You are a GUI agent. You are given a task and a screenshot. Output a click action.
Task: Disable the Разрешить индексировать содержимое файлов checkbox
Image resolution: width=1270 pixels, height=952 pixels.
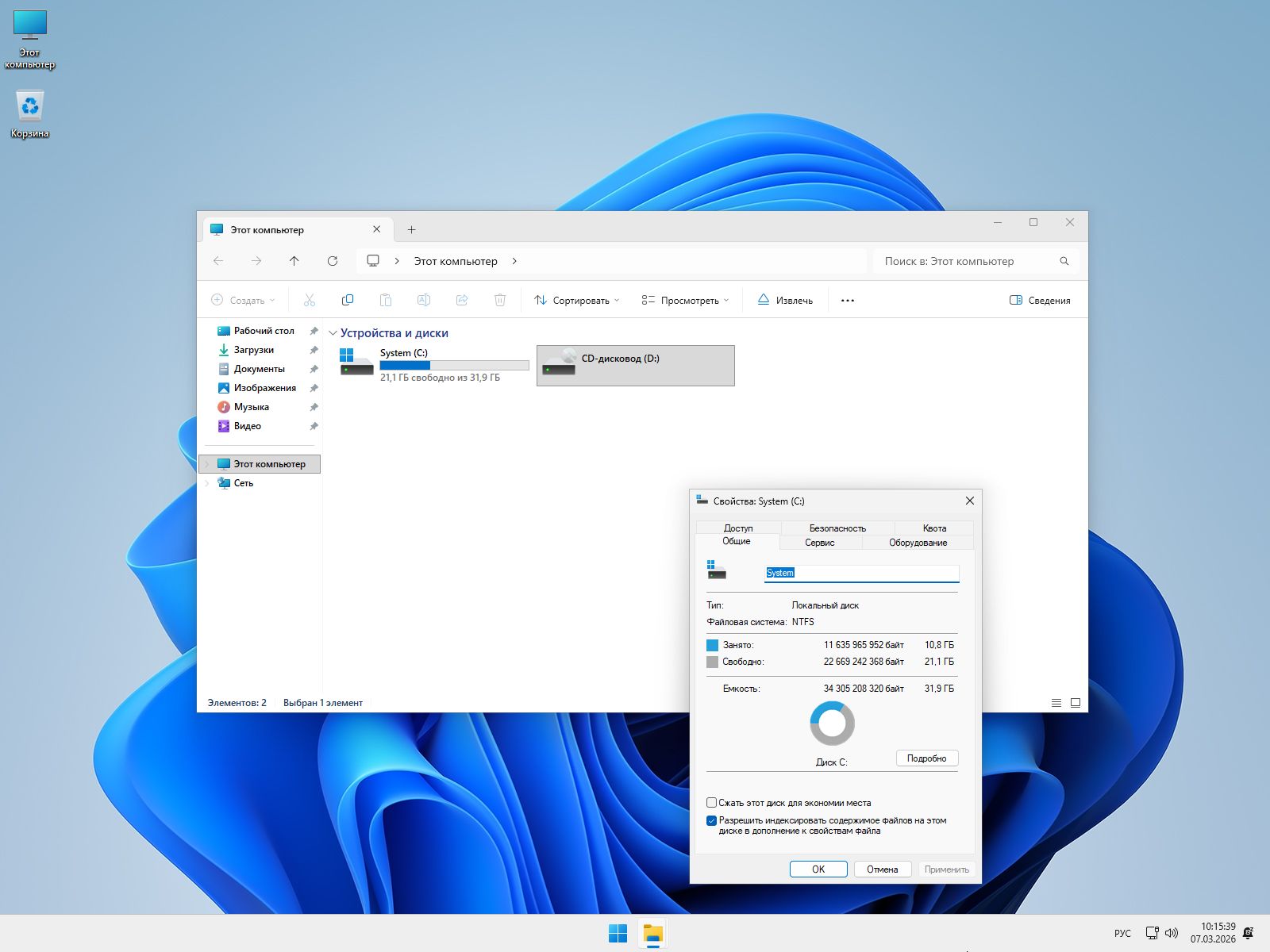713,820
